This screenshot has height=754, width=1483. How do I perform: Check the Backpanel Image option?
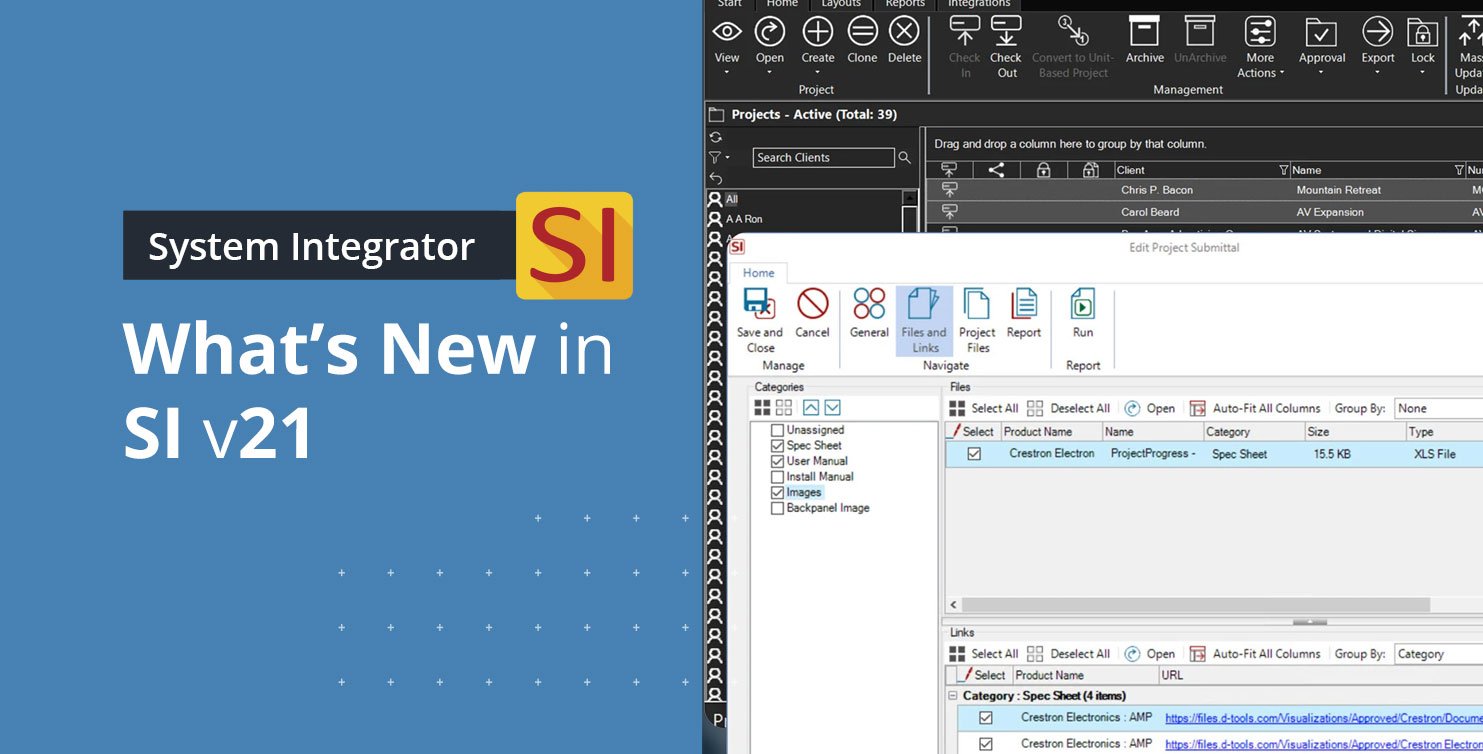pyautogui.click(x=777, y=508)
